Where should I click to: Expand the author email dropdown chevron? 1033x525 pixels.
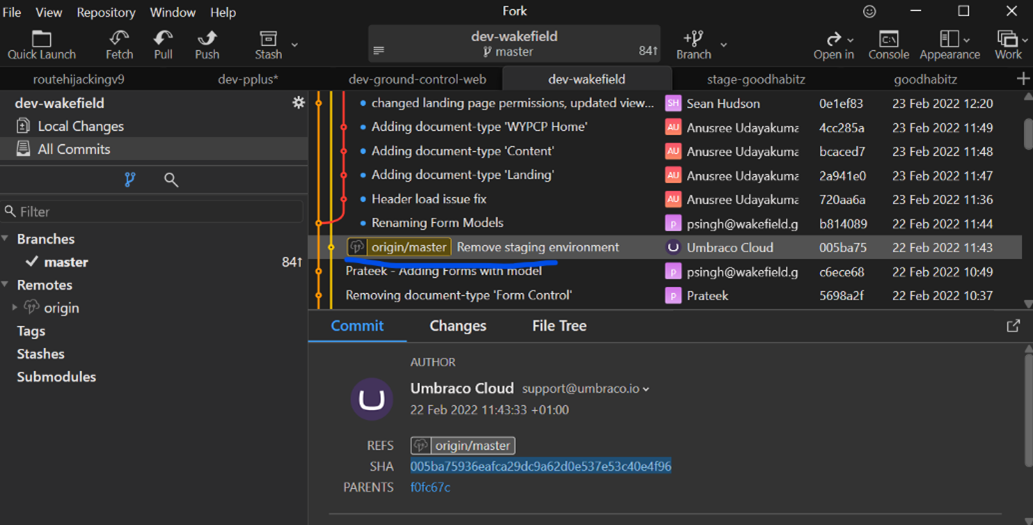[646, 389]
